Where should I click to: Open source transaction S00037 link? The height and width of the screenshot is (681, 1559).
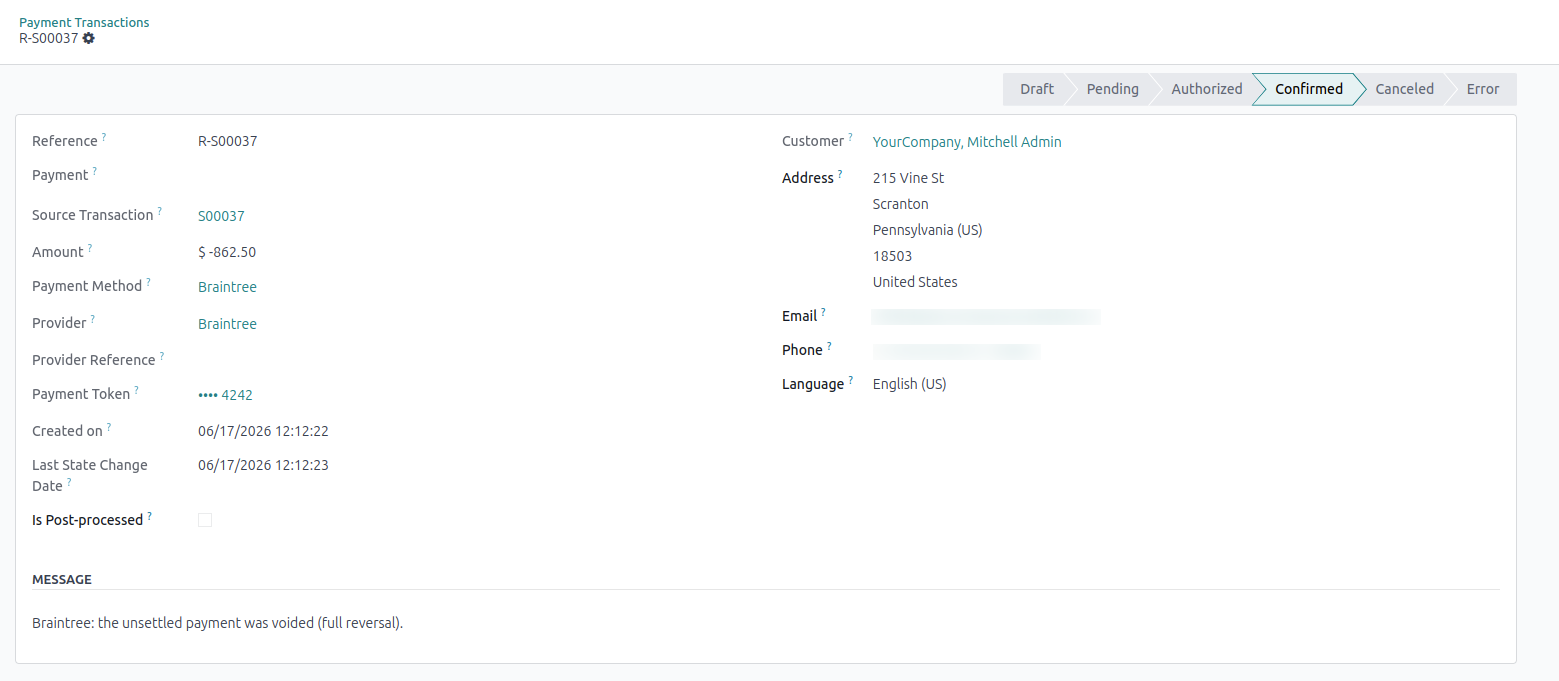click(x=221, y=216)
